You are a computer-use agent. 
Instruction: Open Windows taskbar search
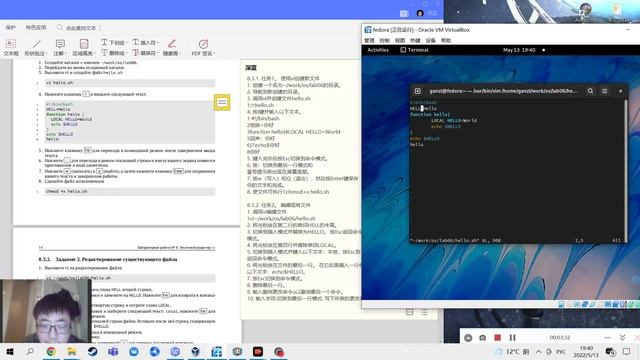click(x=30, y=351)
